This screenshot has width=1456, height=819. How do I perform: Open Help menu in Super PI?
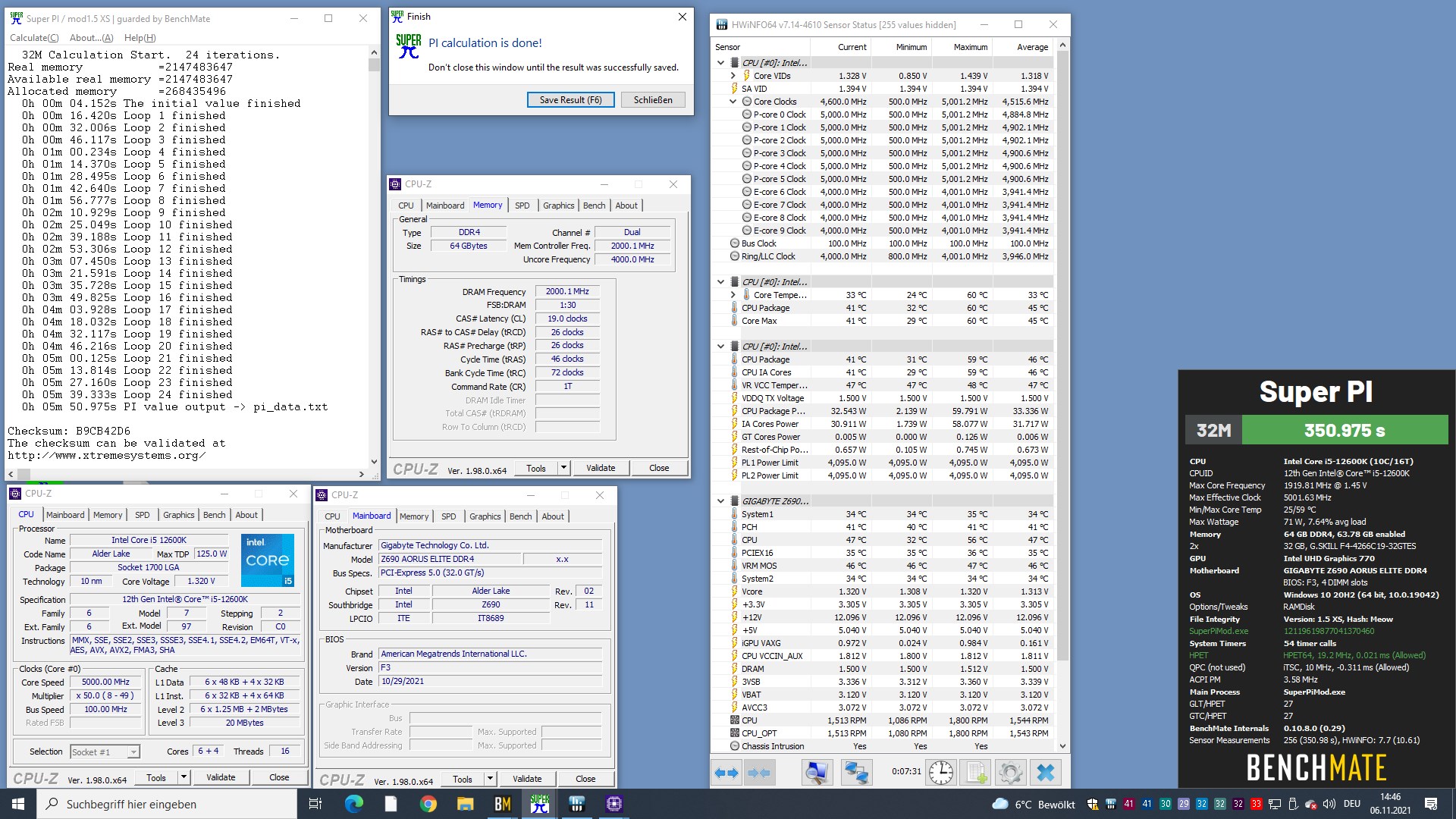coord(140,38)
